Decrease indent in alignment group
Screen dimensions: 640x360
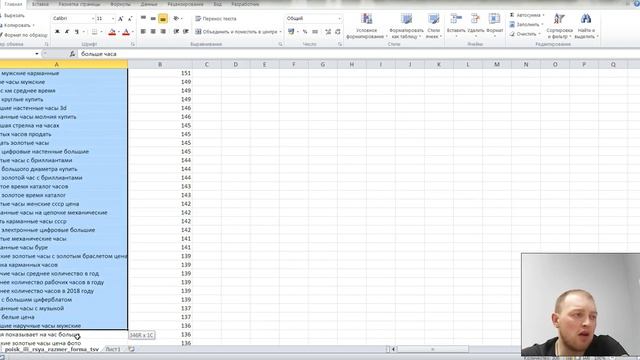tap(176, 31)
